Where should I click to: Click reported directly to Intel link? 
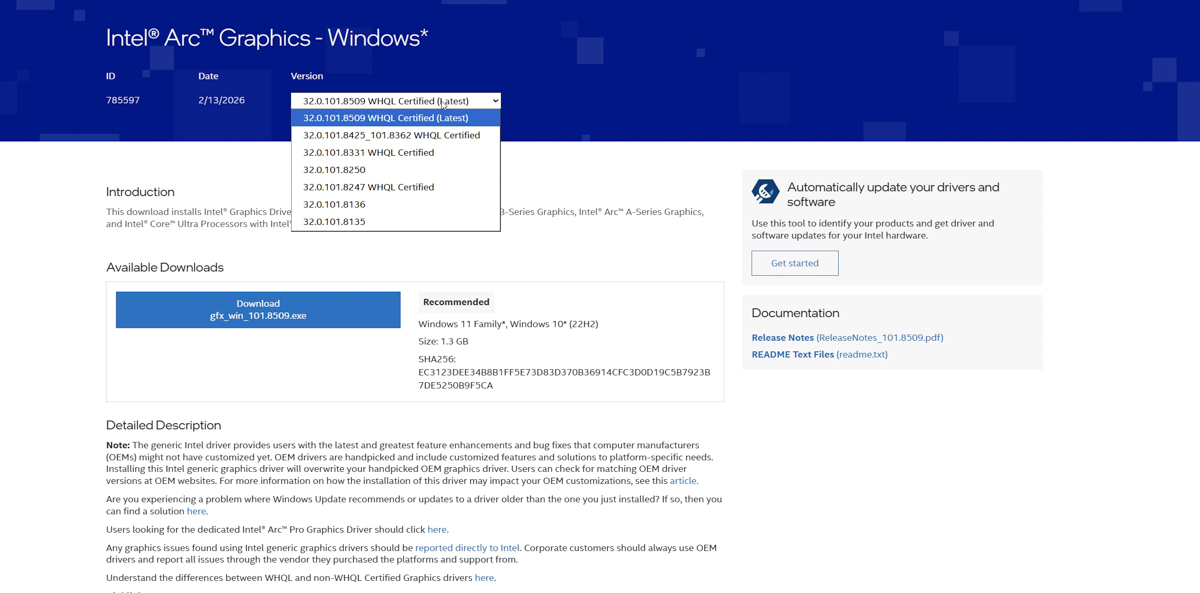tap(467, 548)
